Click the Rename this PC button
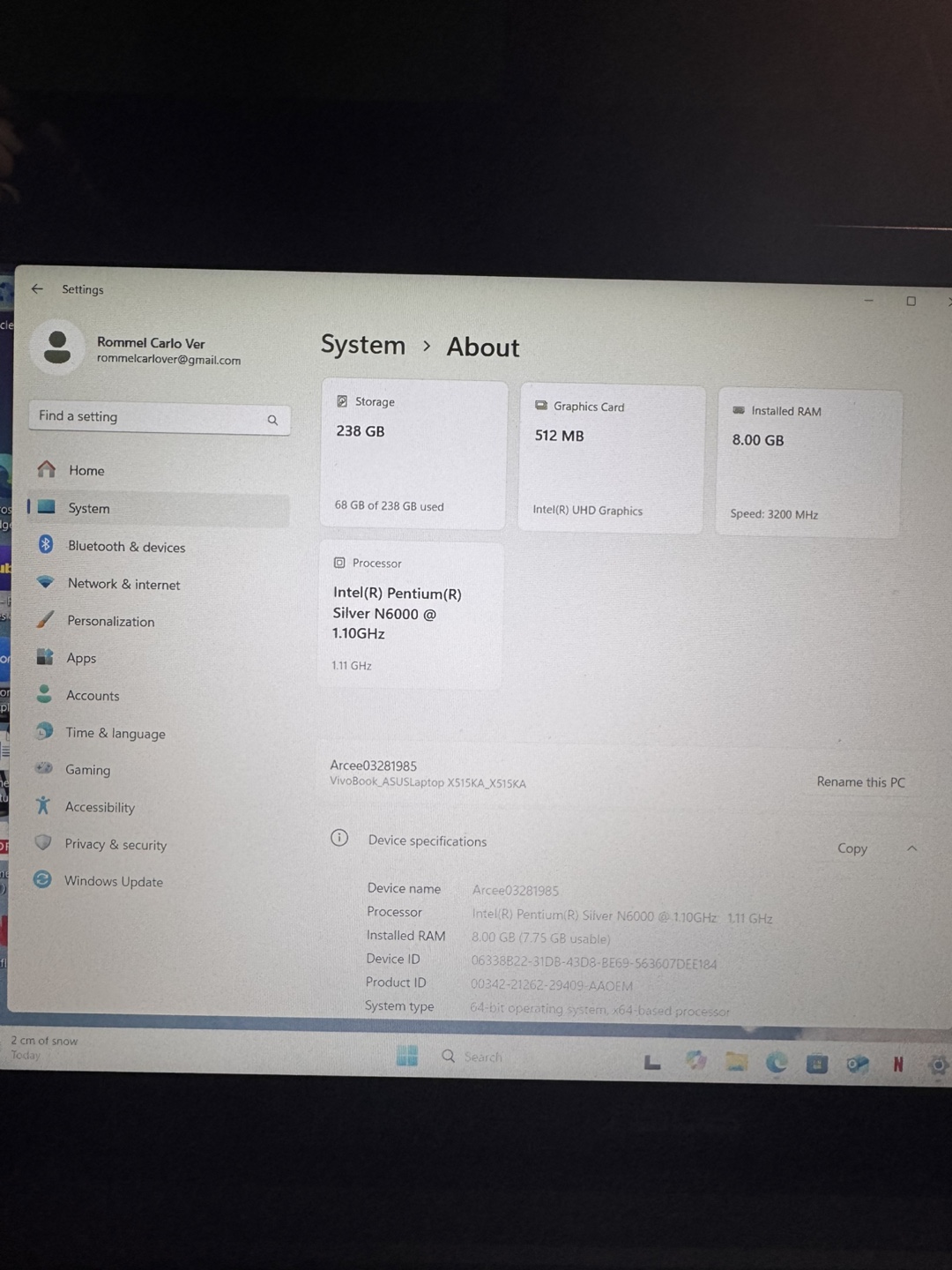Viewport: 952px width, 1270px height. pyautogui.click(x=860, y=781)
